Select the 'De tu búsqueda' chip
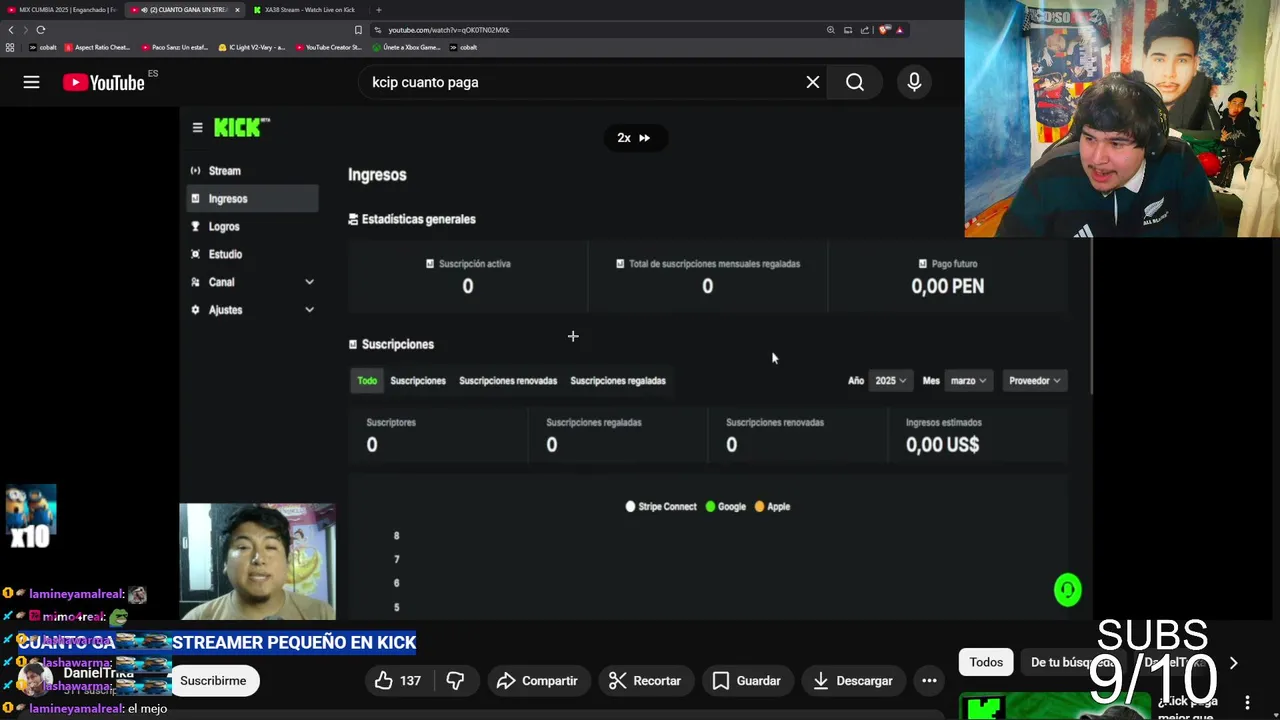Image resolution: width=1280 pixels, height=720 pixels. tap(1075, 662)
